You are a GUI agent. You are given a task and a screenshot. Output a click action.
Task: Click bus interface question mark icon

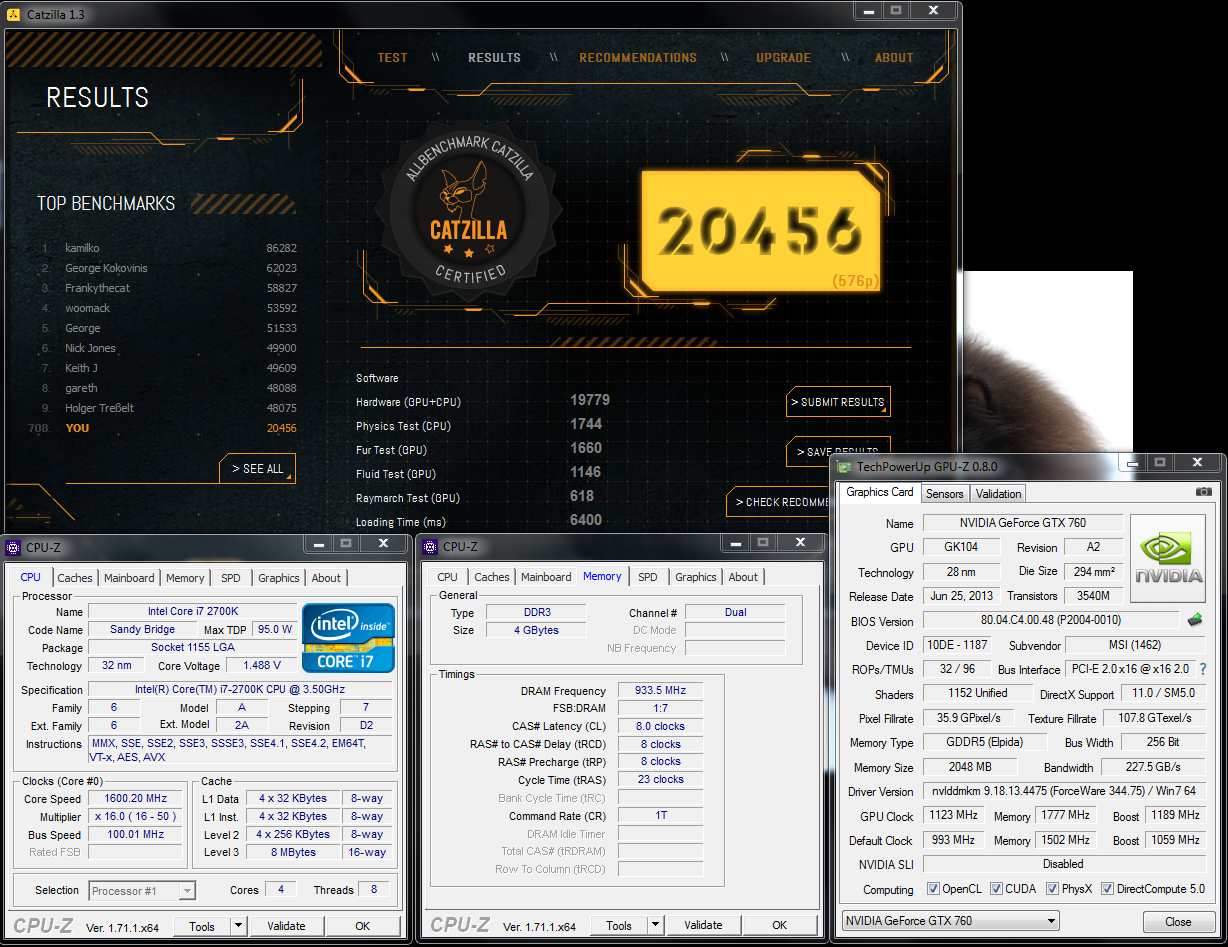click(x=1203, y=669)
